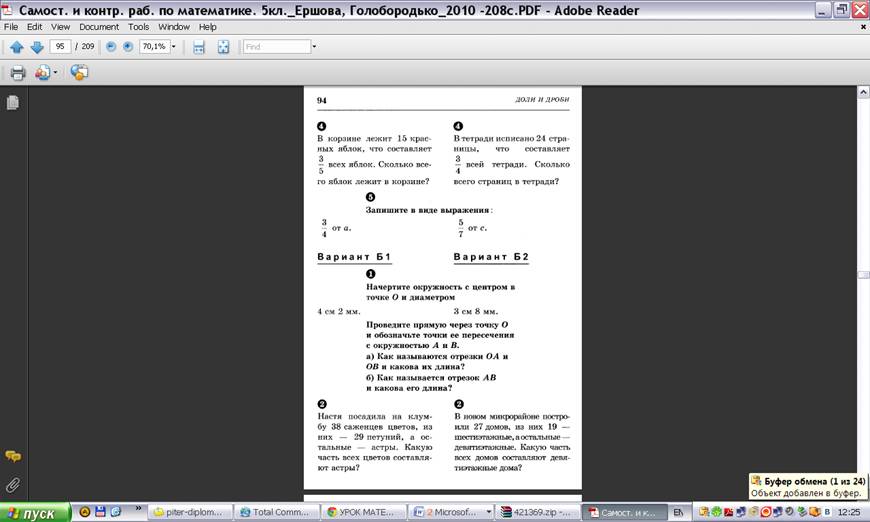Screen dimensions: 870x522
Task: Click the EN language indicator
Action: (x=678, y=512)
